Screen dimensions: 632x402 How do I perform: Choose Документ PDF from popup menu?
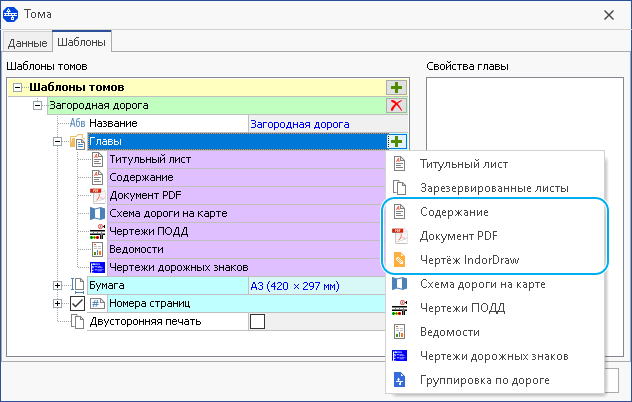point(495,236)
